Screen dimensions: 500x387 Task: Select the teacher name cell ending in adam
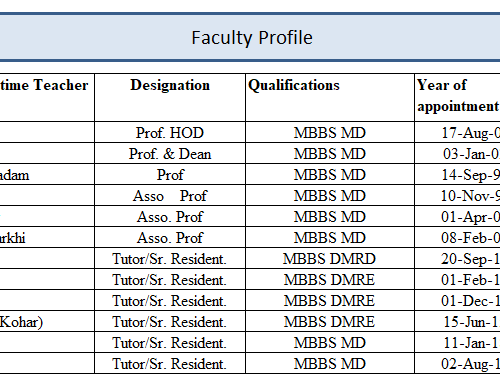tap(47, 174)
